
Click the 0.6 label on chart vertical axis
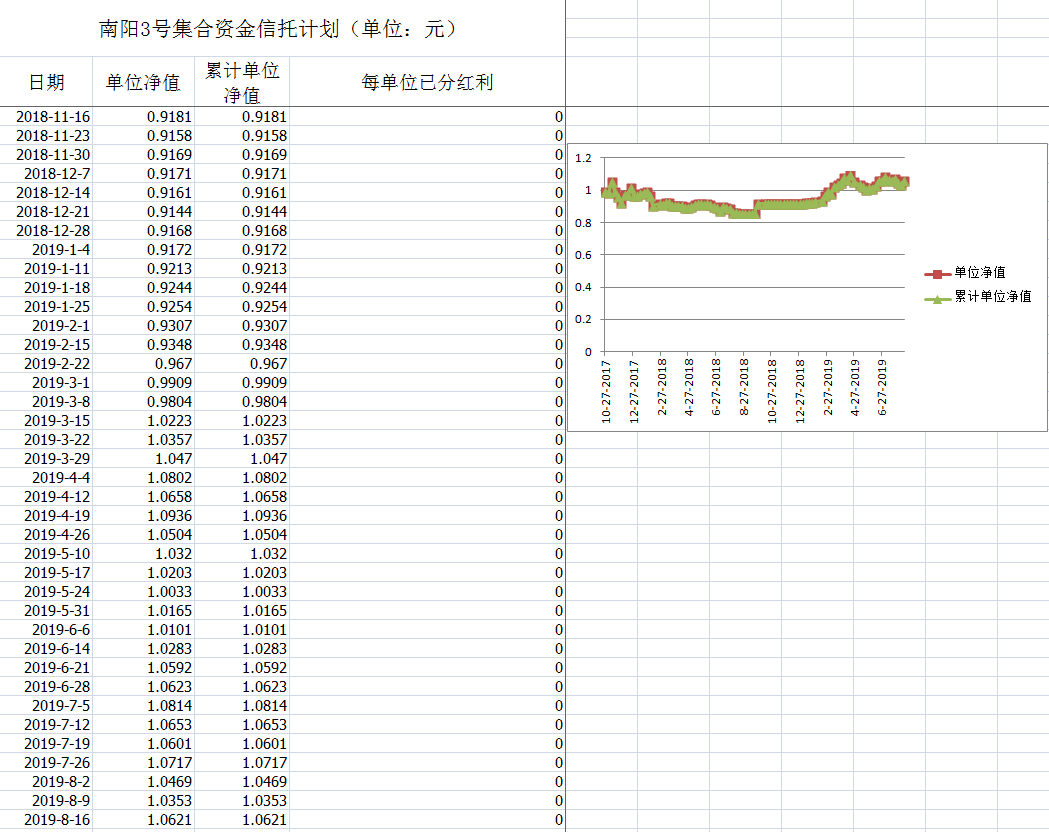(583, 255)
